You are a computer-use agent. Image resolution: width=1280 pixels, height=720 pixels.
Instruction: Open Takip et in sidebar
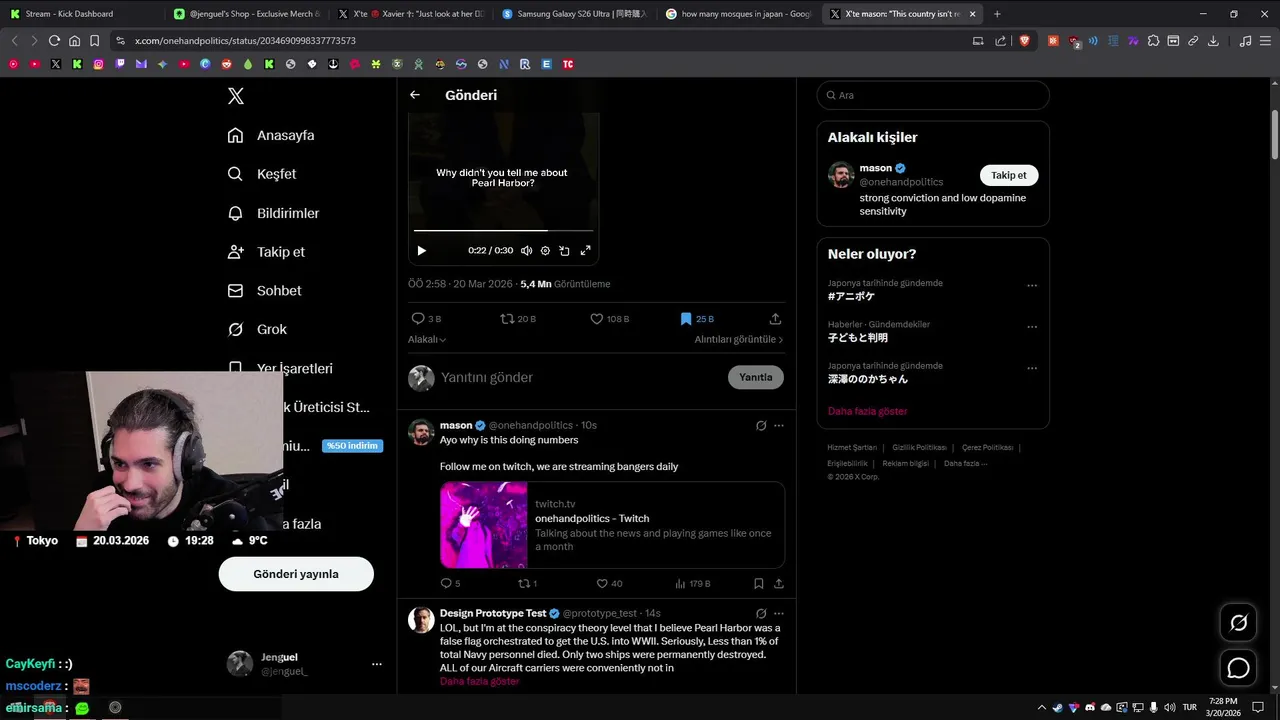[x=266, y=252]
